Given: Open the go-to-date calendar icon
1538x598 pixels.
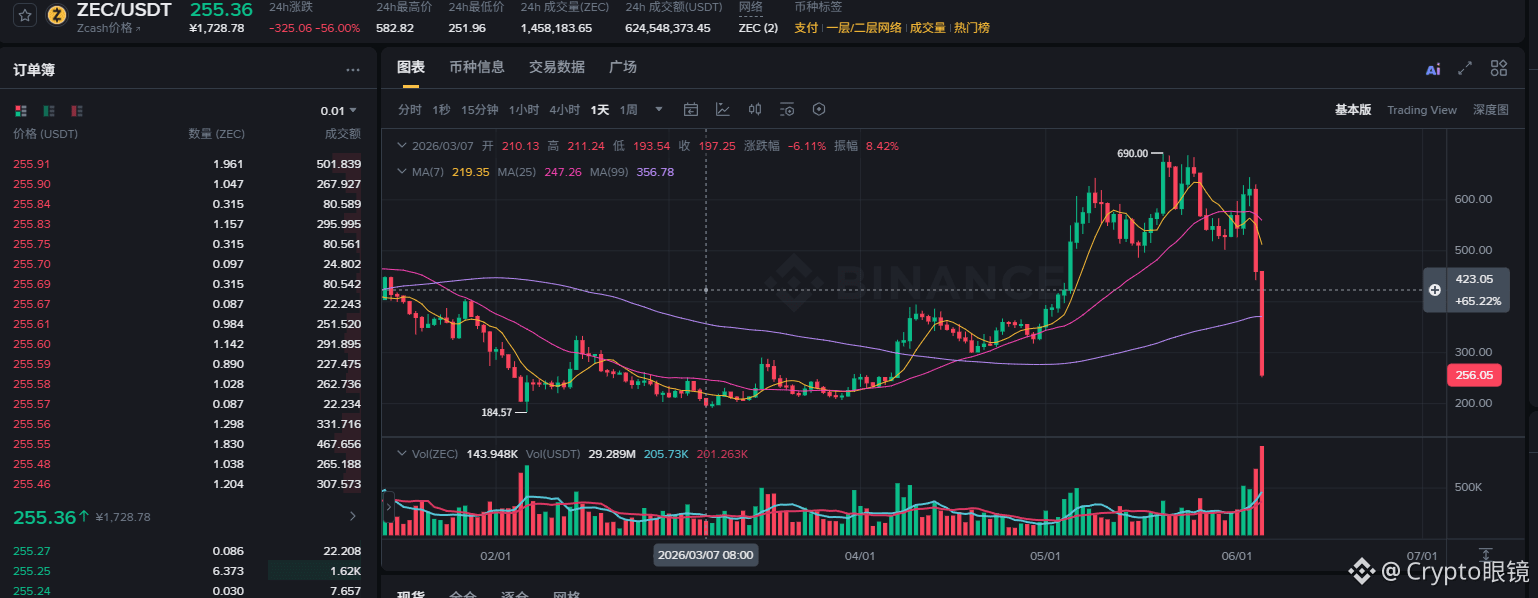Looking at the screenshot, I should click(690, 109).
